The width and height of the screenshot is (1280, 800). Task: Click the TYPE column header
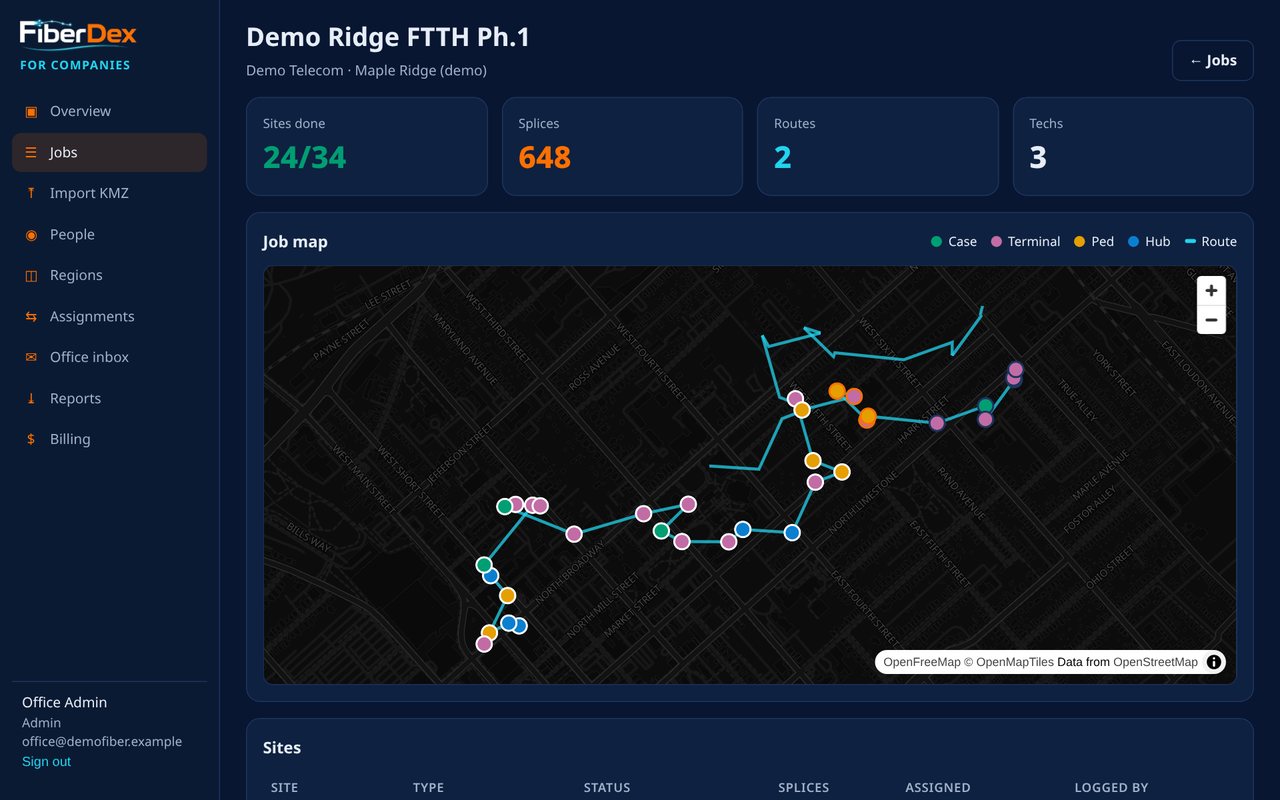point(428,788)
